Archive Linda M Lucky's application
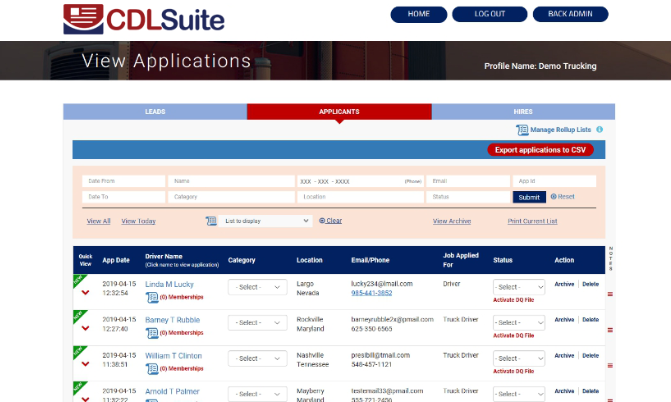Screen dimensions: 671x402 point(564,284)
